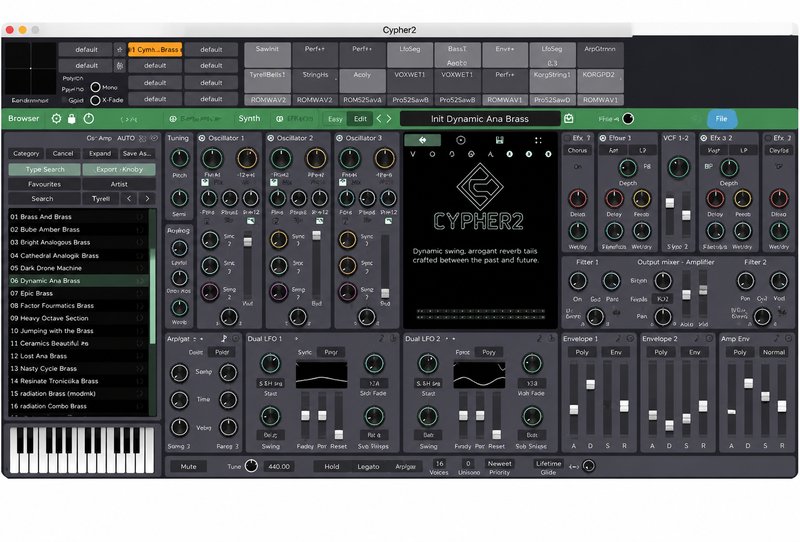Click the Expand button in browser
Screen dimensions: 800x542
(100, 154)
